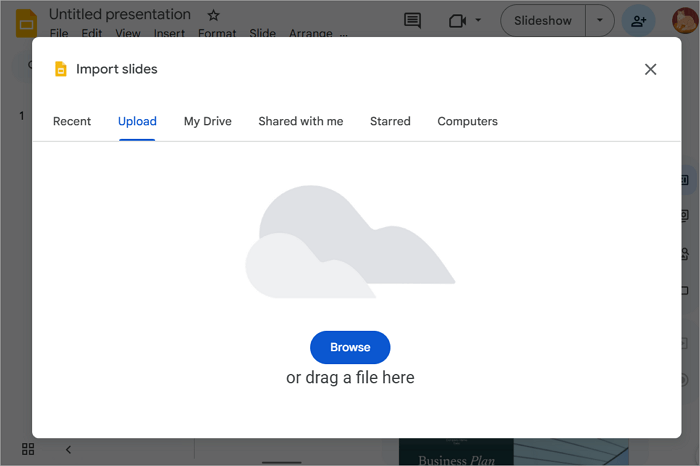700x466 pixels.
Task: Expand the video call dropdown arrow
Action: point(478,20)
